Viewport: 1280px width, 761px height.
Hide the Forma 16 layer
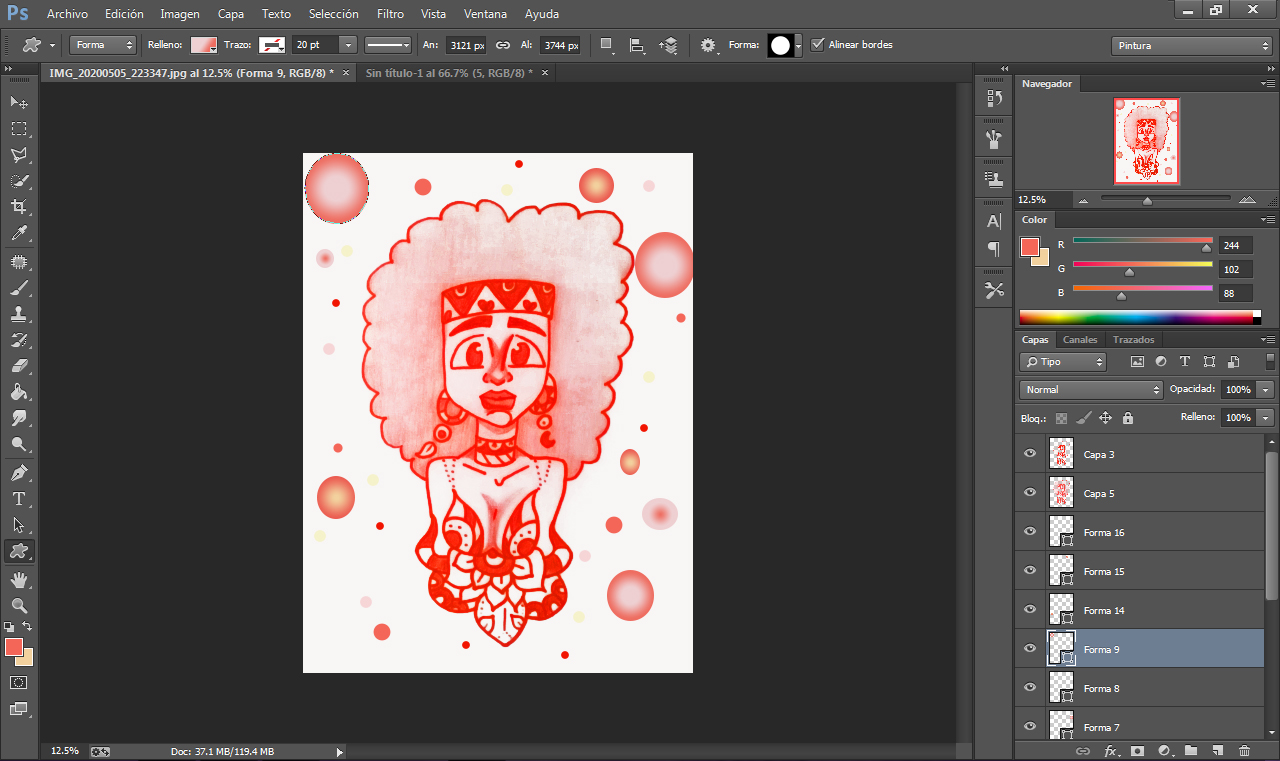pos(1030,532)
